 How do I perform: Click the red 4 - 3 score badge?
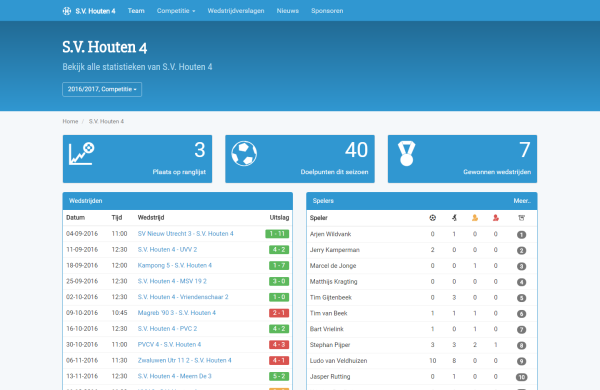click(279, 345)
